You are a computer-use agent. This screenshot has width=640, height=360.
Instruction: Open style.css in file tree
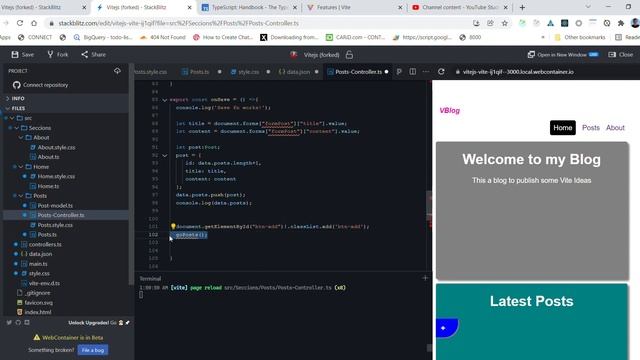tap(39, 273)
